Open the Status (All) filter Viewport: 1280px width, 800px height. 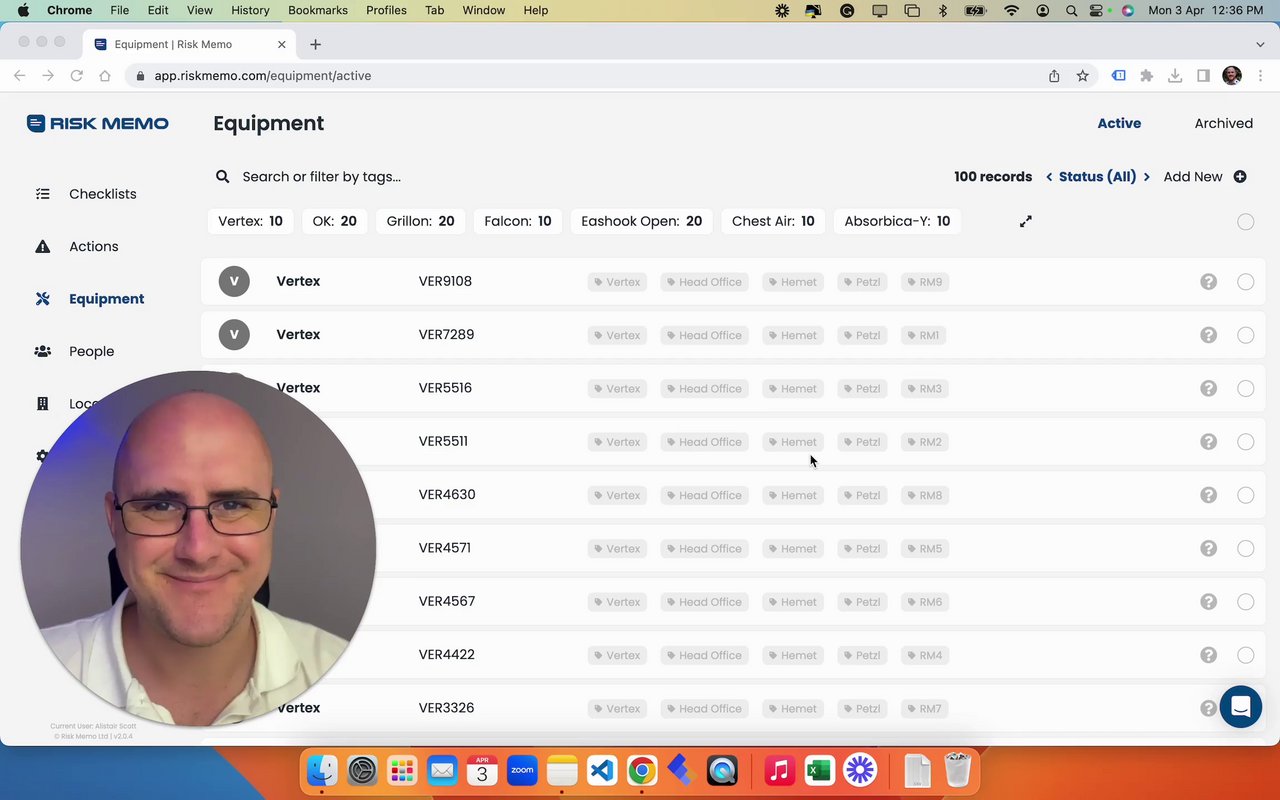coord(1097,177)
